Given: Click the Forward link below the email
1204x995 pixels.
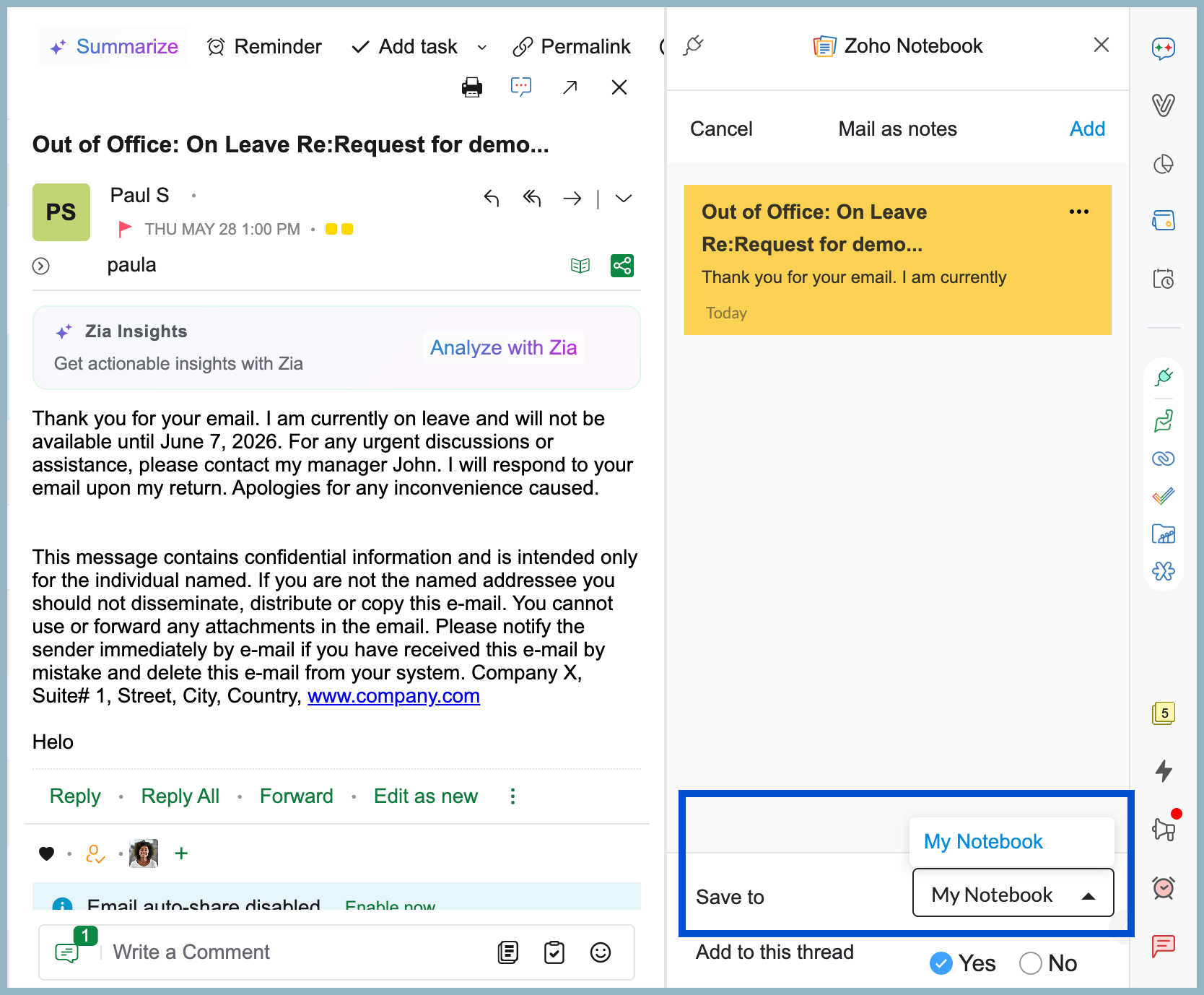Looking at the screenshot, I should pos(297,796).
